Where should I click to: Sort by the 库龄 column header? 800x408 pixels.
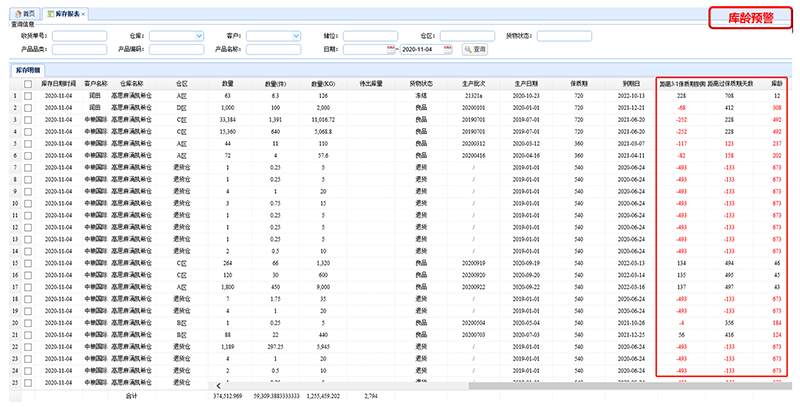(x=777, y=84)
